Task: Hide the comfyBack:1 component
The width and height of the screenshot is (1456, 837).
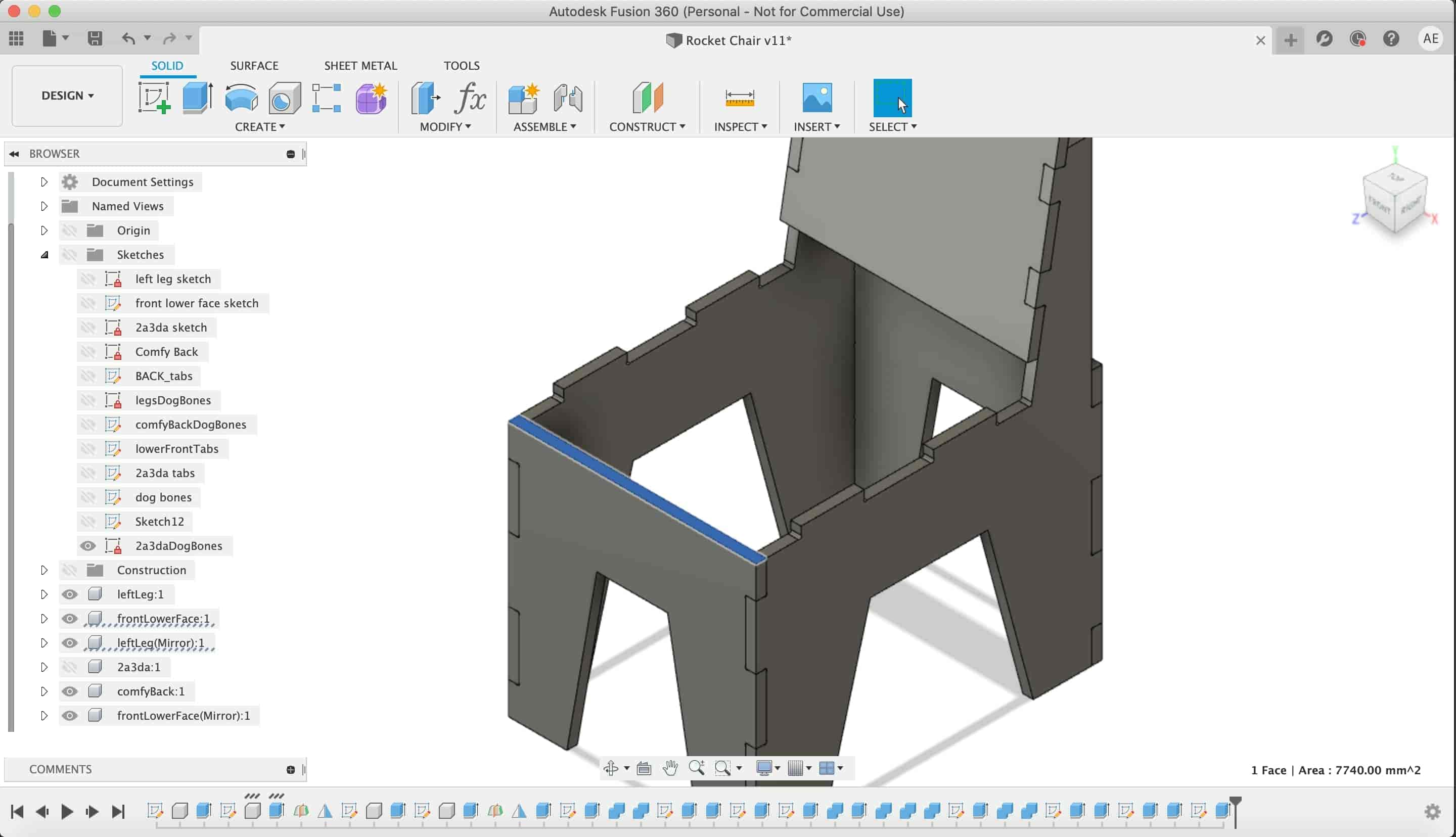Action: click(70, 691)
